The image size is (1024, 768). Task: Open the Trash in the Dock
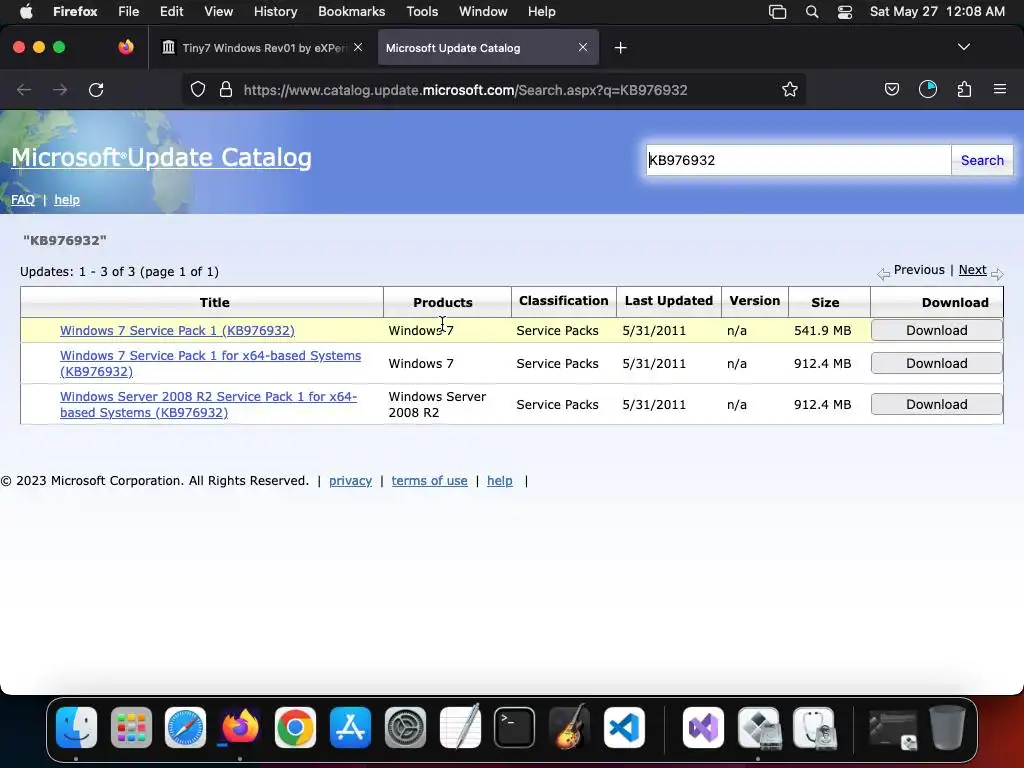pos(947,727)
